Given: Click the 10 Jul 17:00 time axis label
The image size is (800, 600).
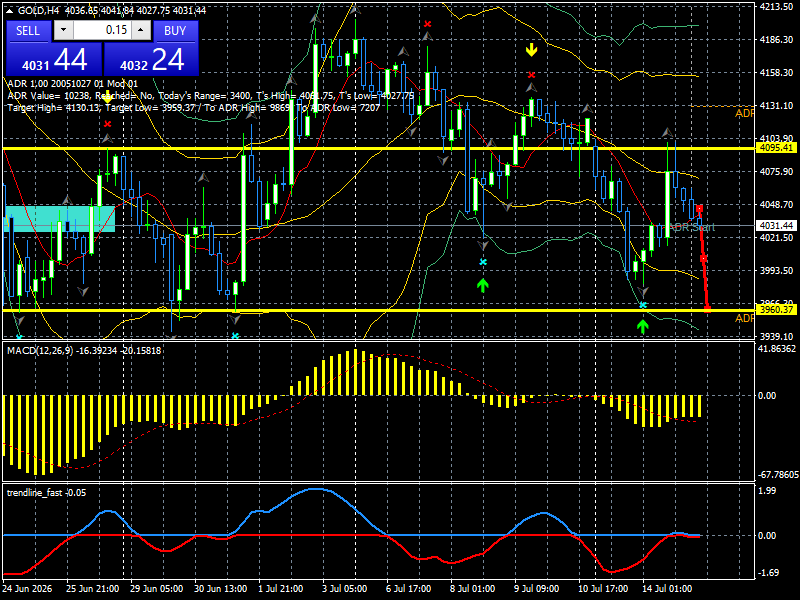Looking at the screenshot, I should click(603, 589).
